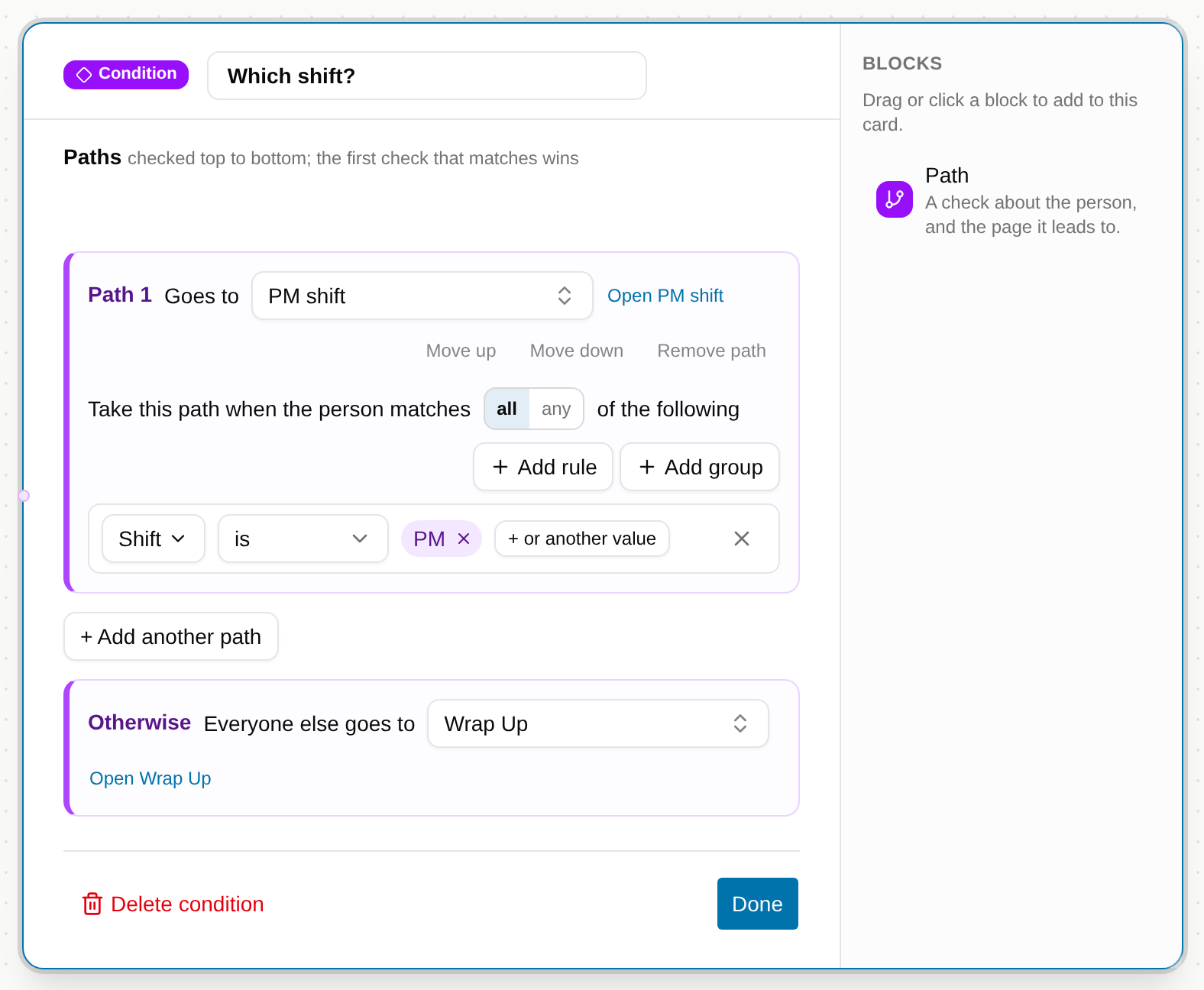Open the Shift field dropdown

tap(154, 539)
